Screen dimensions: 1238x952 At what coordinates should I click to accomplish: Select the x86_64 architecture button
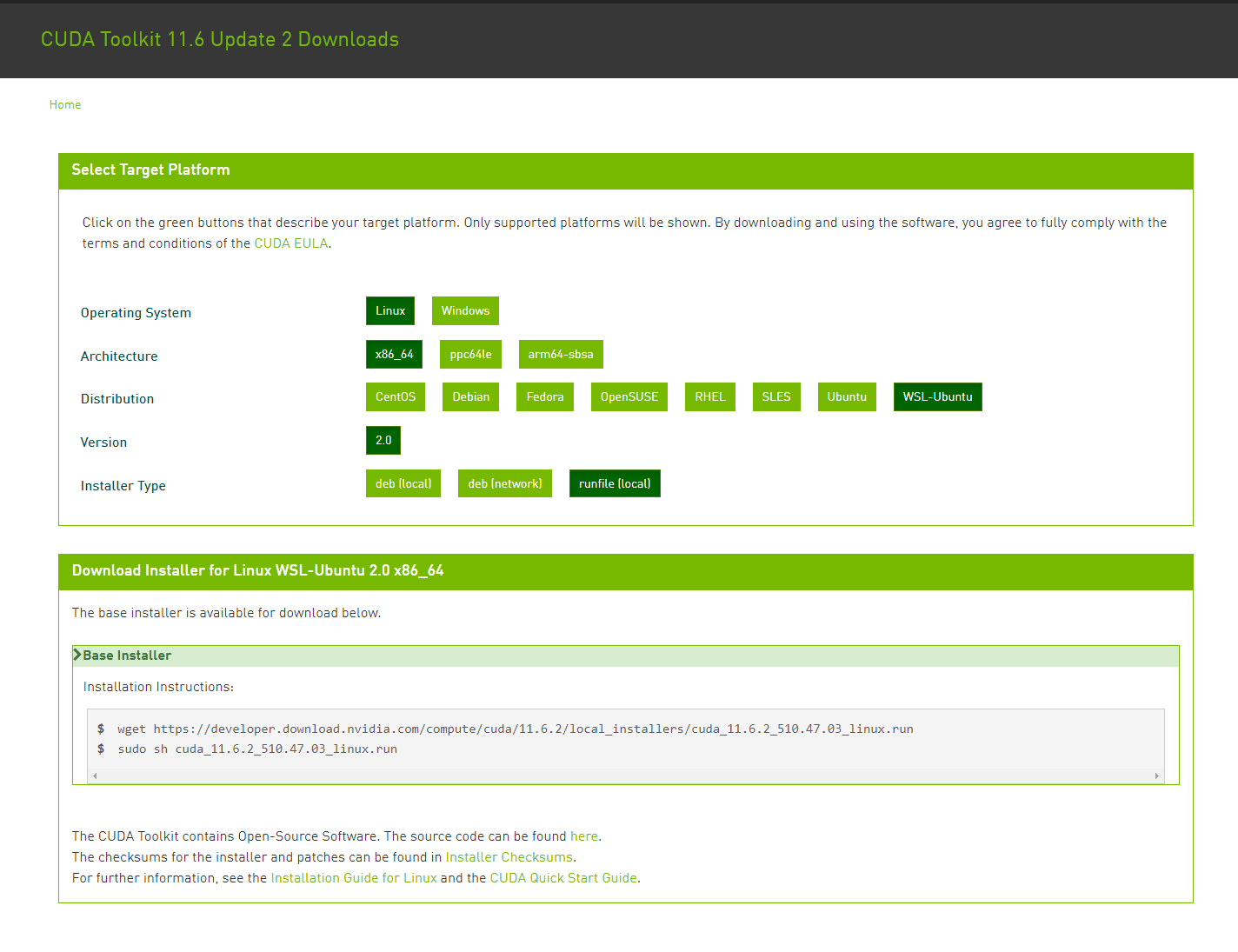[394, 354]
